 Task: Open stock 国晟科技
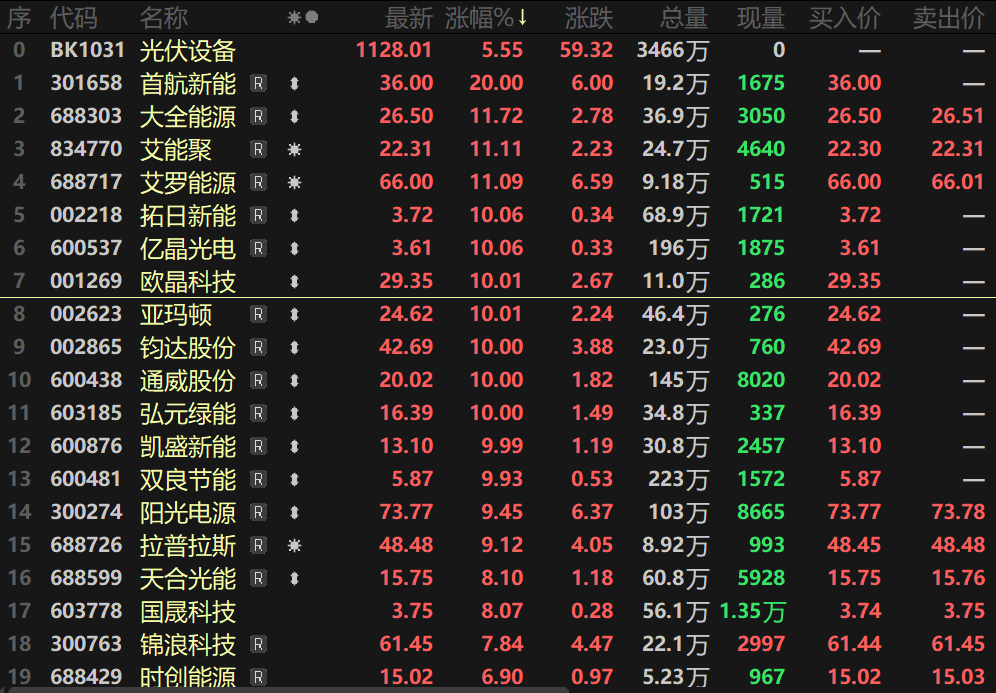coord(188,612)
